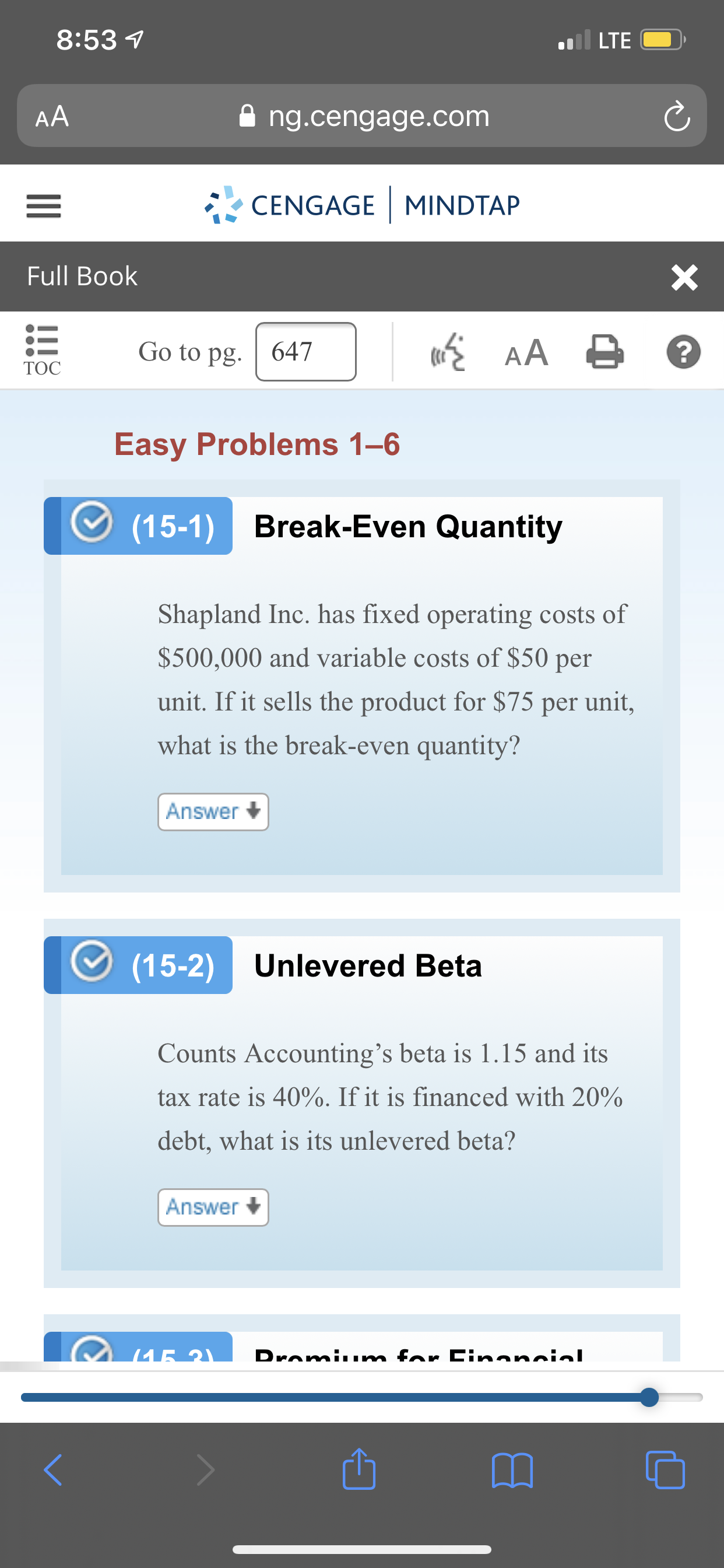Select the Full Book header tab
724x1568 pixels.
coord(82,276)
